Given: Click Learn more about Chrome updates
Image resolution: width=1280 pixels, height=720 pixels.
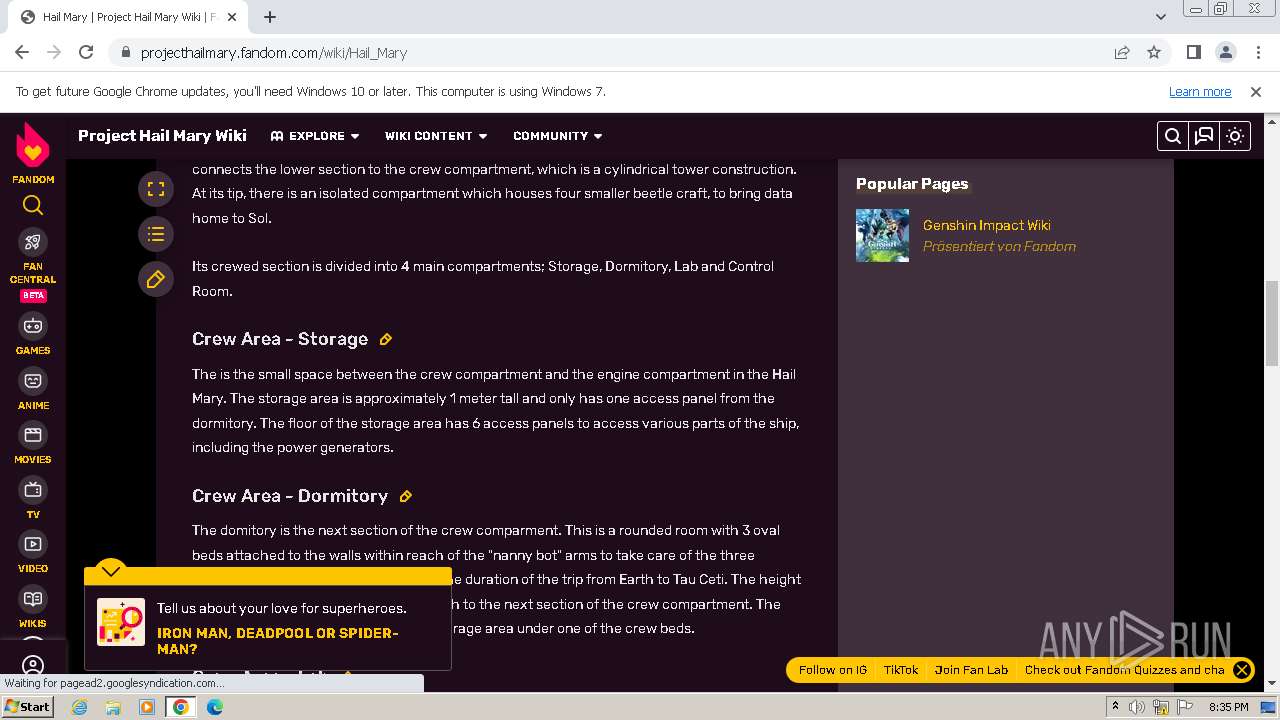Looking at the screenshot, I should 1200,91.
